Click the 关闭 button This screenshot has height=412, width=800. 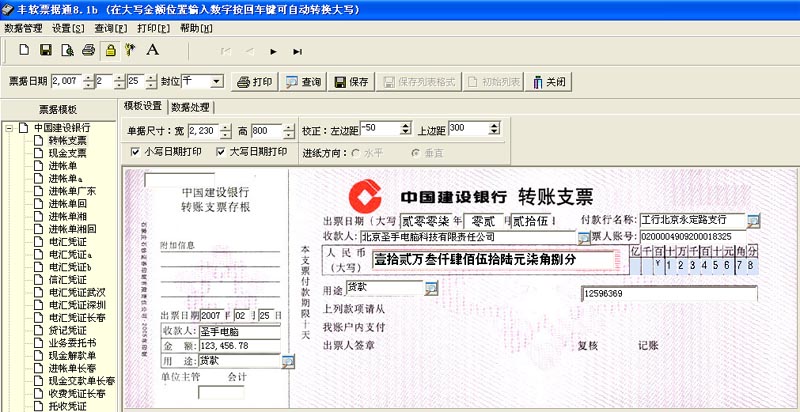(548, 82)
